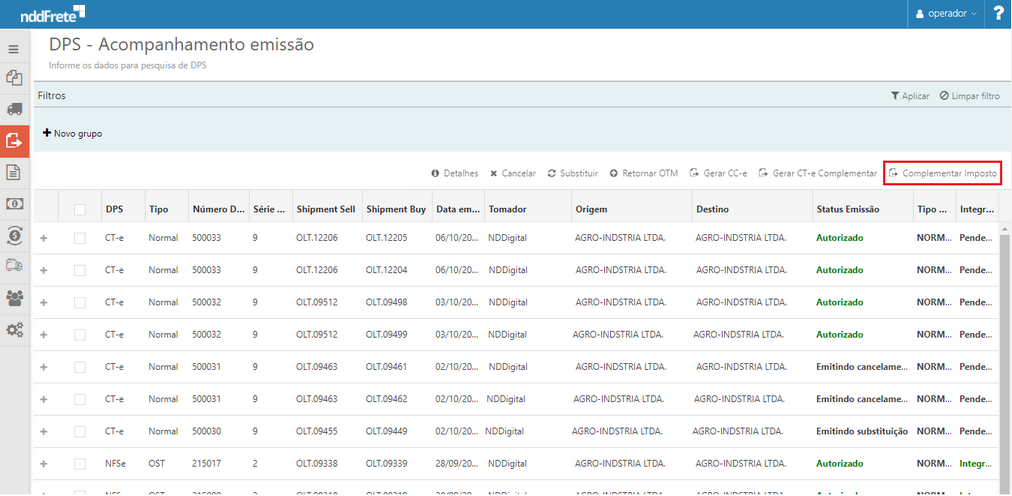Sort by the Tomador column header
The width and height of the screenshot is (1012, 496).
tap(507, 209)
